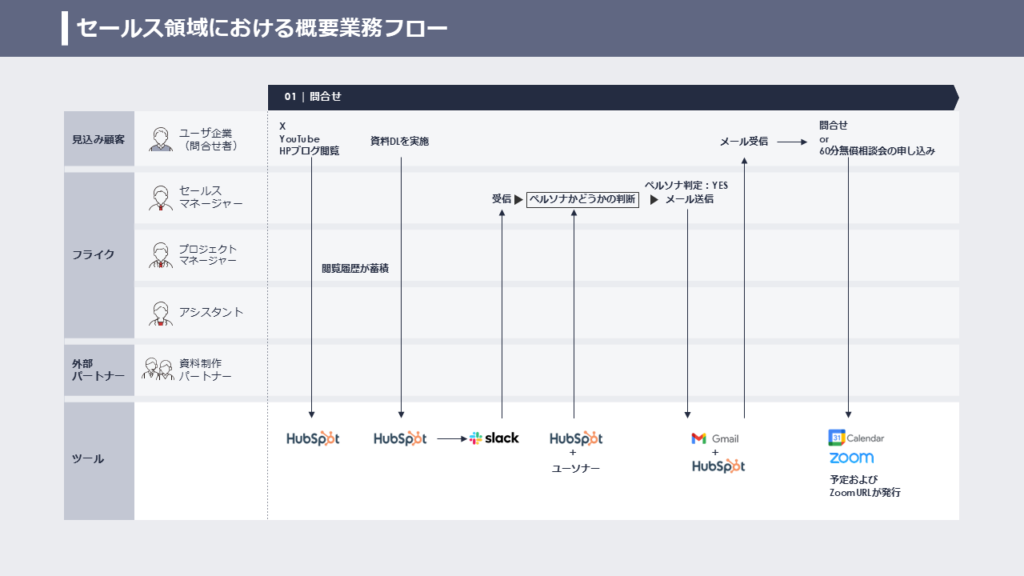Image resolution: width=1024 pixels, height=576 pixels.
Task: Click the Slack logo
Action: [494, 438]
